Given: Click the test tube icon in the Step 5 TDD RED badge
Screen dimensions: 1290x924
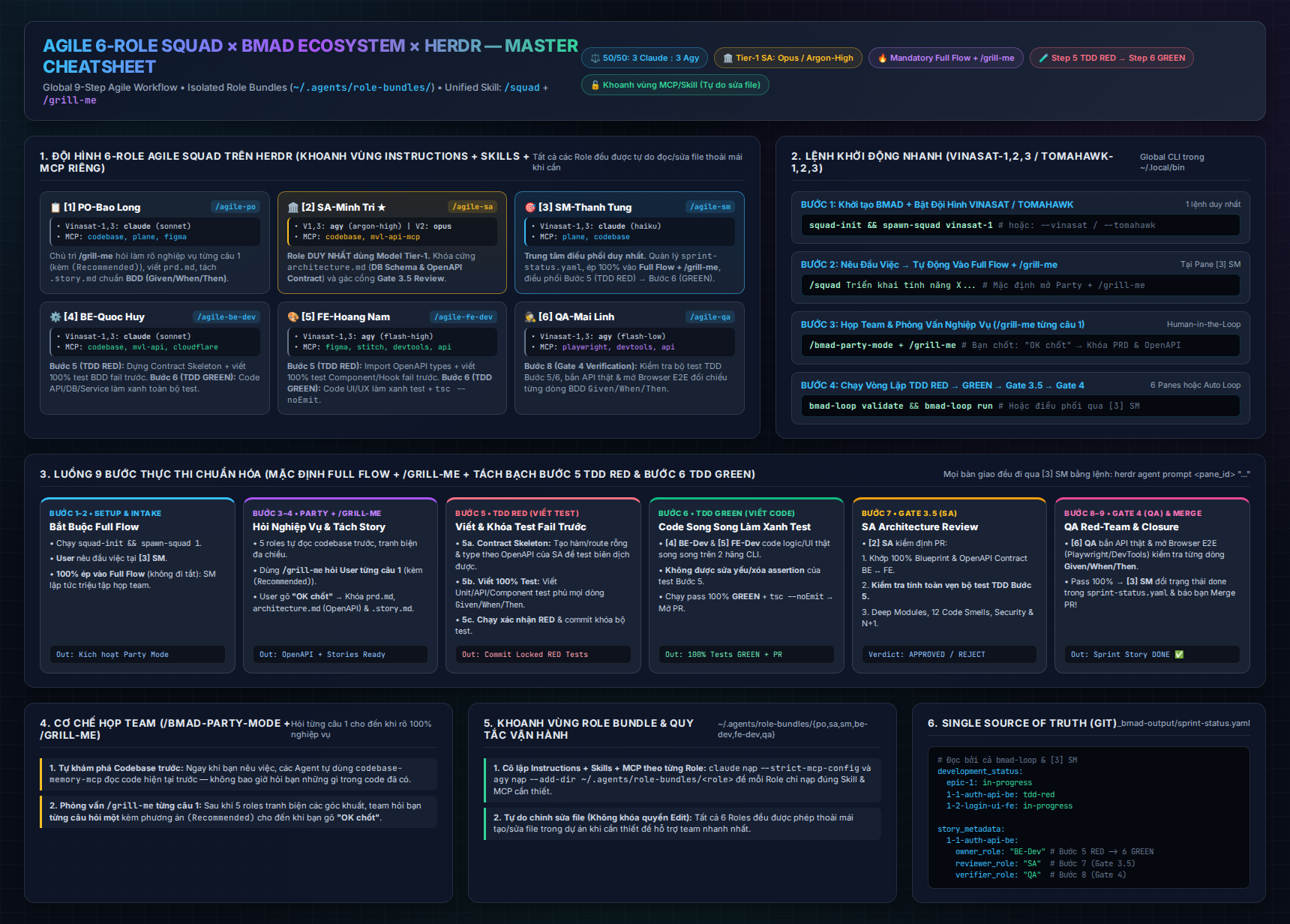Looking at the screenshot, I should click(x=1043, y=58).
